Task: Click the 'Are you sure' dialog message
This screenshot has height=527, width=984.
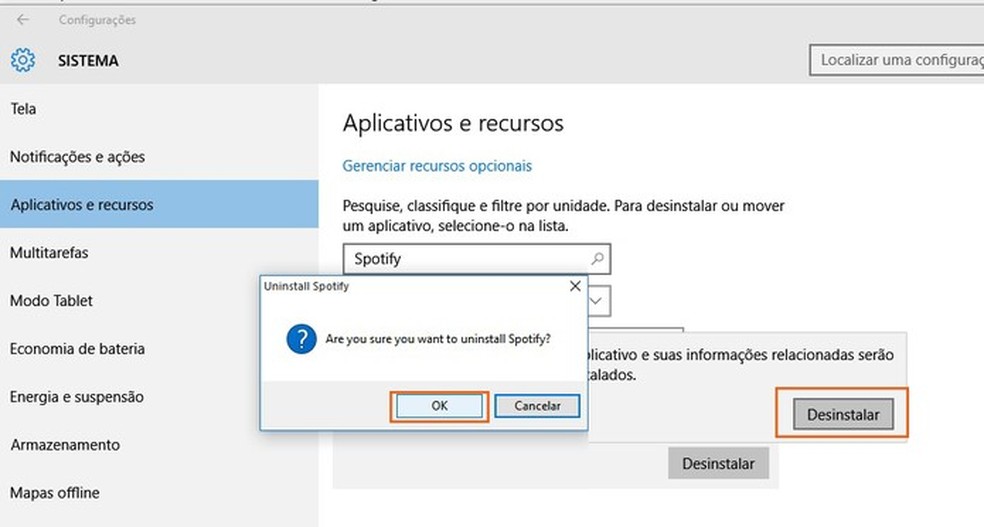Action: coord(438,339)
